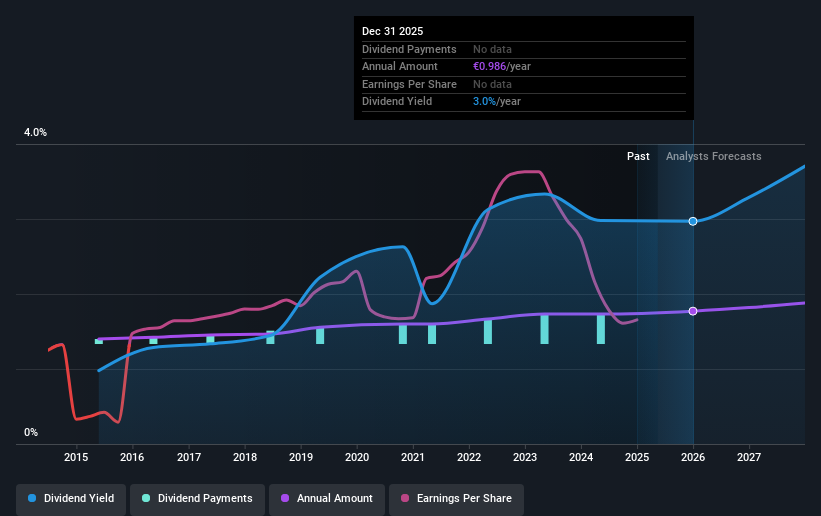Click the 2017 x-axis label
Screen dimensions: 821x516
[188, 457]
